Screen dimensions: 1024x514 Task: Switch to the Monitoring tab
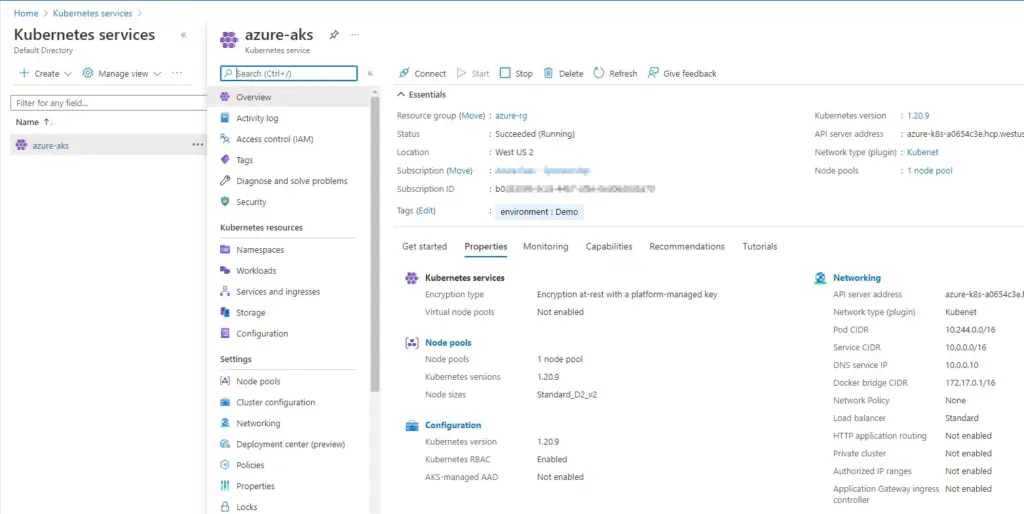[545, 246]
